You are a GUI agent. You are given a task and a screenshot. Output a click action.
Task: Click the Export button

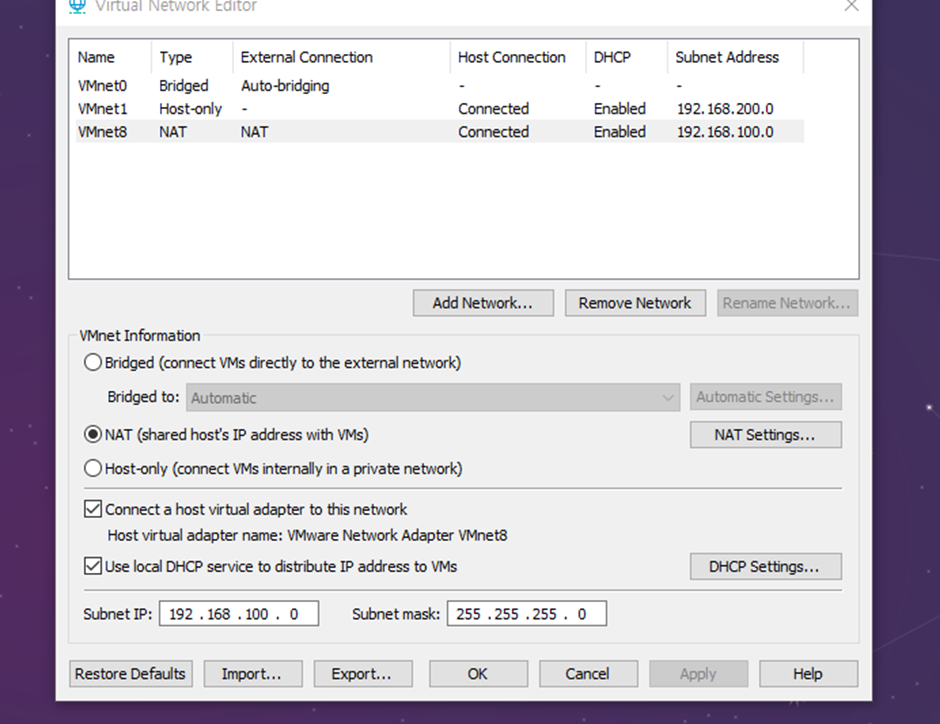click(x=363, y=674)
